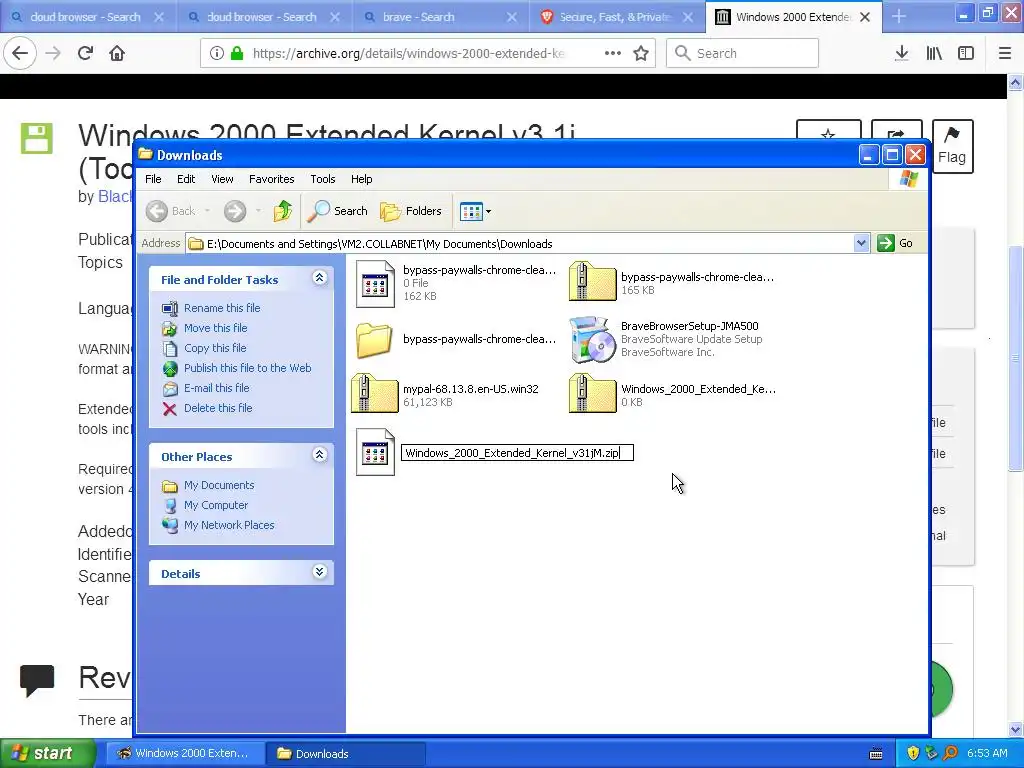Click the Up folder icon in Explorer toolbar
Screen dimensions: 1024x768
[x=282, y=211]
